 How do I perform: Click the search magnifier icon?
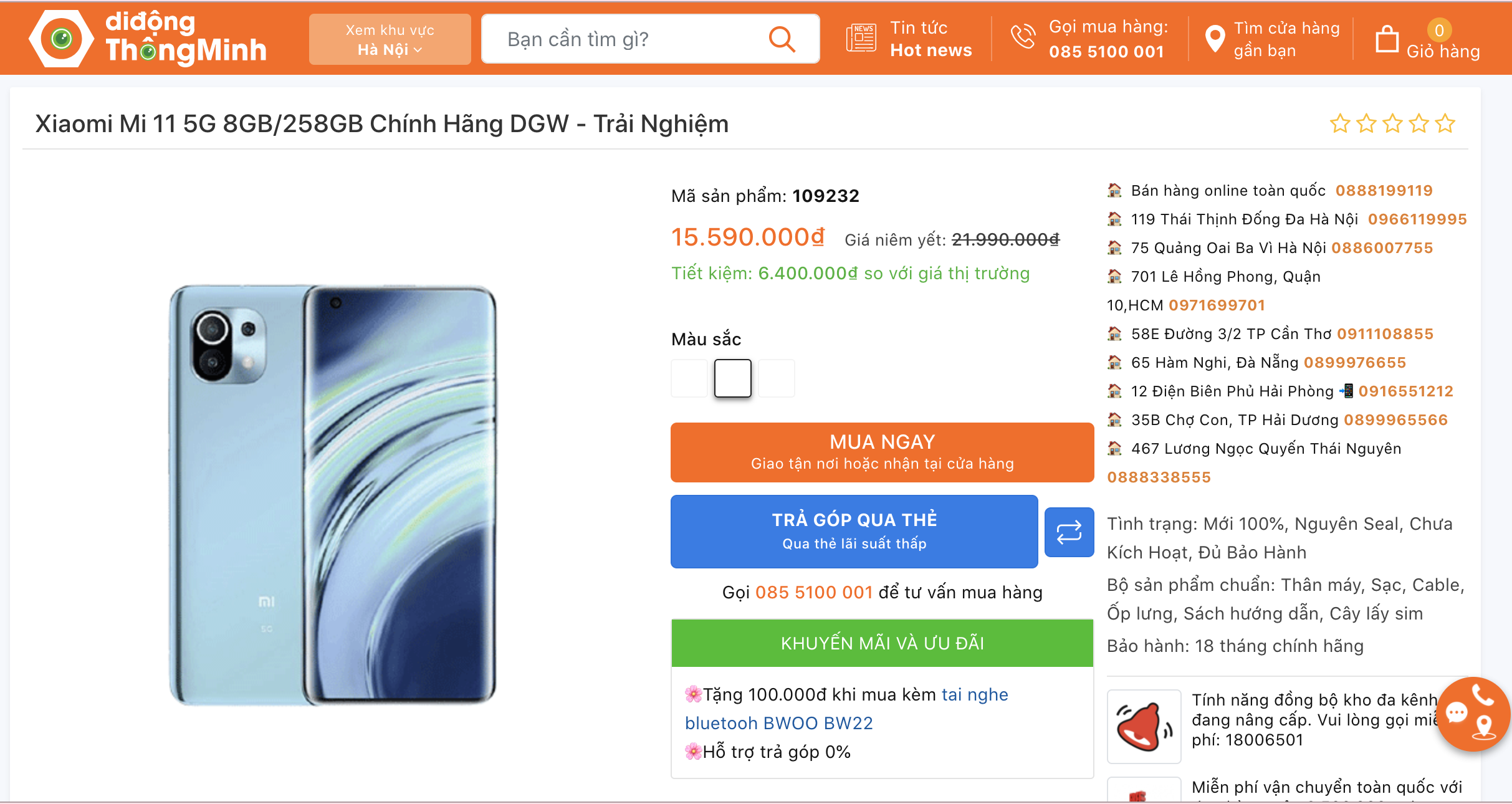(782, 39)
